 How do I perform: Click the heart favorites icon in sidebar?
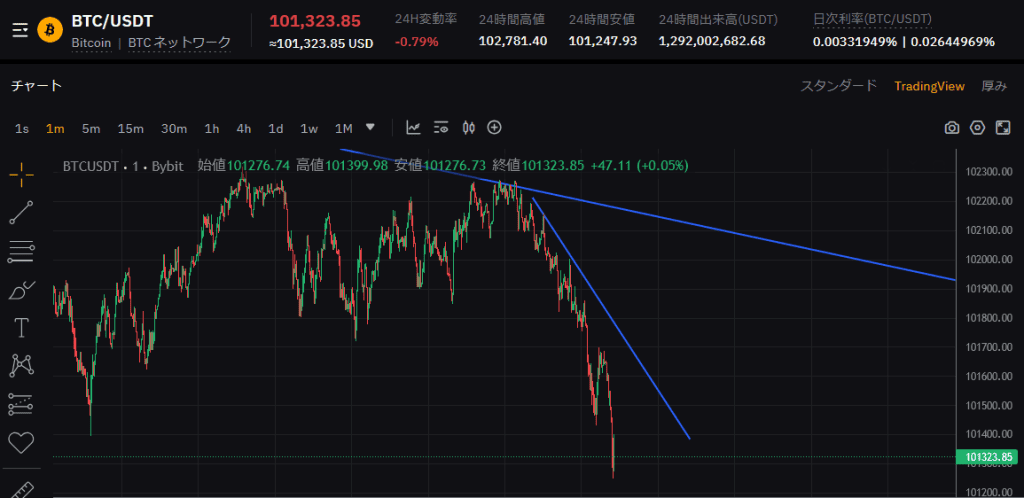(x=21, y=442)
